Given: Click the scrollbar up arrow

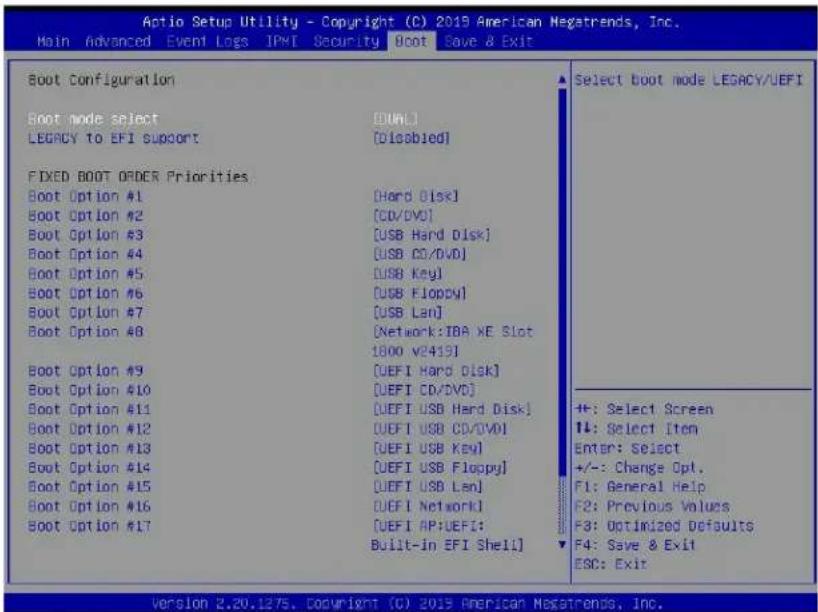Looking at the screenshot, I should click(x=562, y=80).
